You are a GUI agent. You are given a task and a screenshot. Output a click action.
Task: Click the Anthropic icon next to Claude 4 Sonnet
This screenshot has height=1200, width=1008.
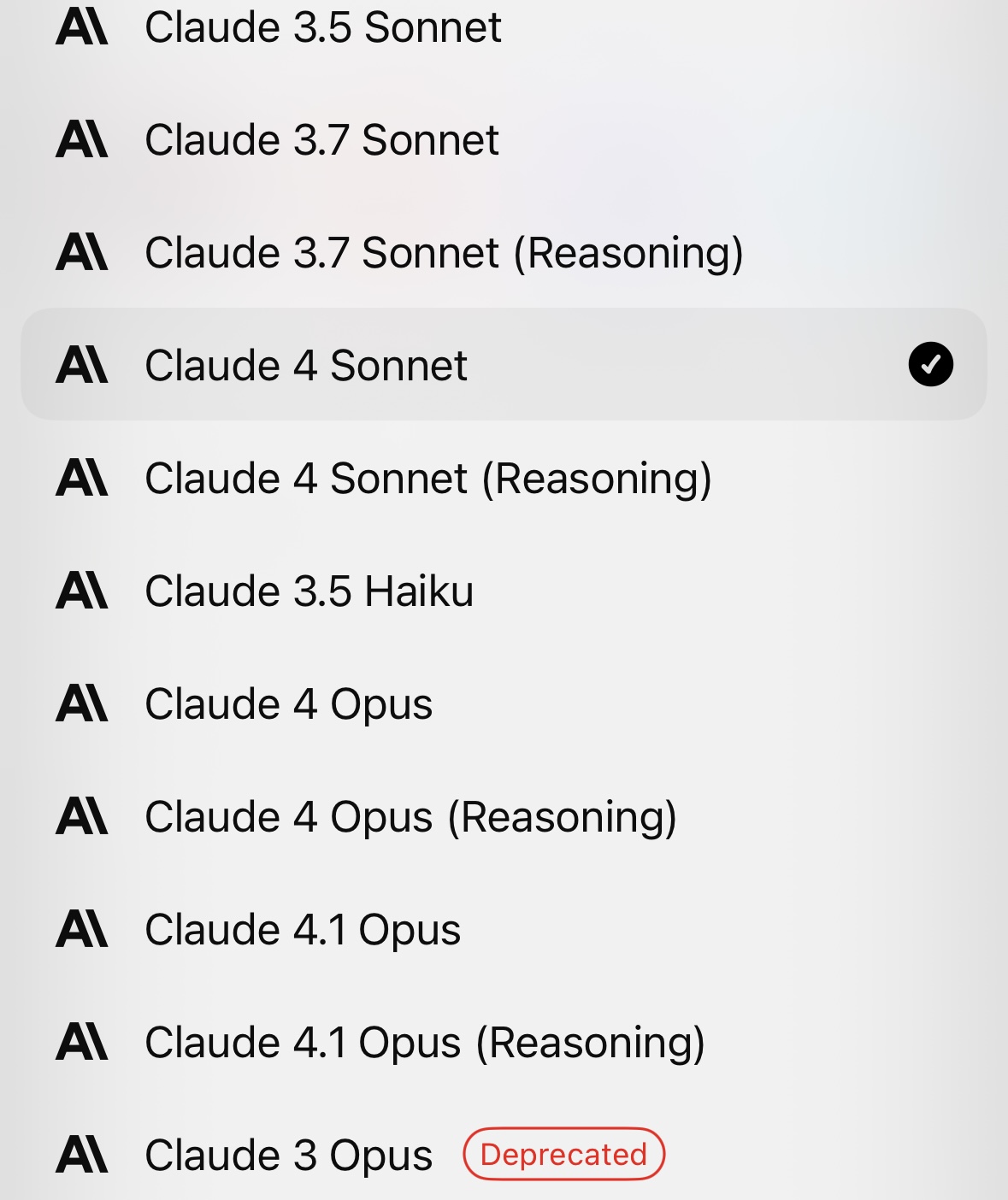coord(82,365)
